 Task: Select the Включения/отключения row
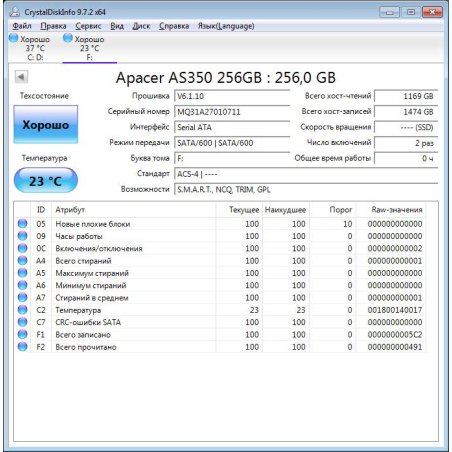point(220,248)
